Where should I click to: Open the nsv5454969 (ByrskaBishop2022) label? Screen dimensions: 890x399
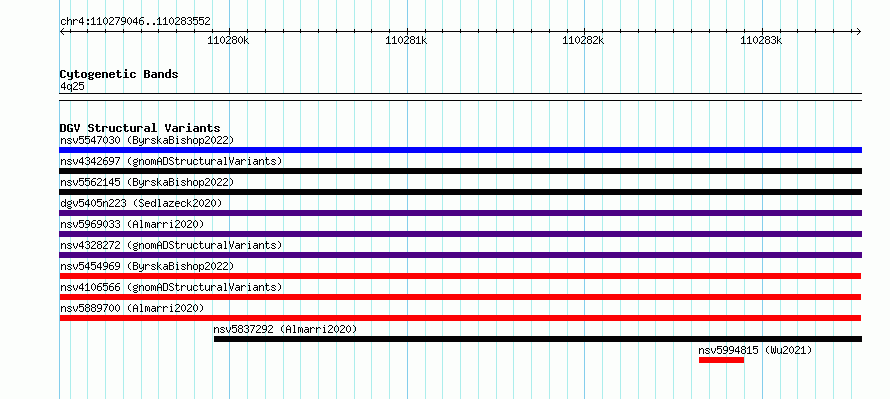[147, 266]
